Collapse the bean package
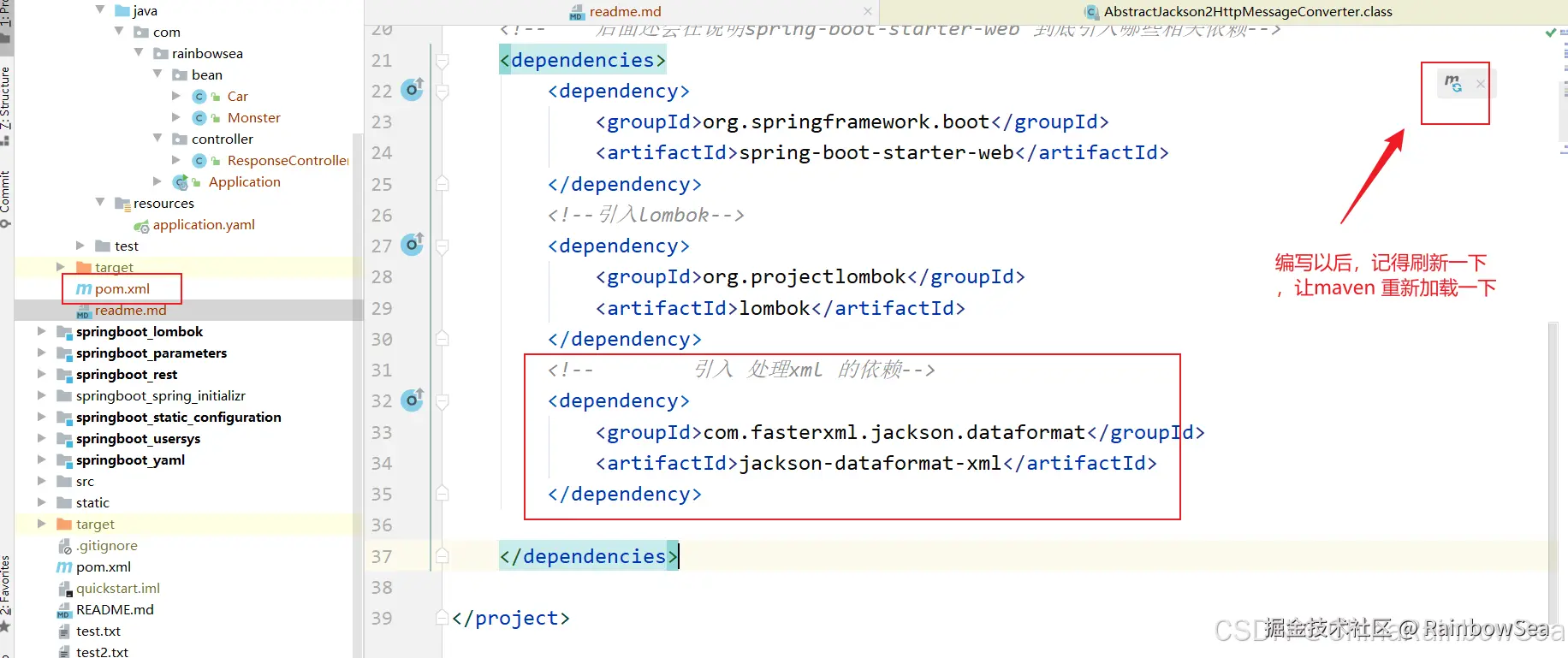The height and width of the screenshot is (658, 1568). pos(157,74)
